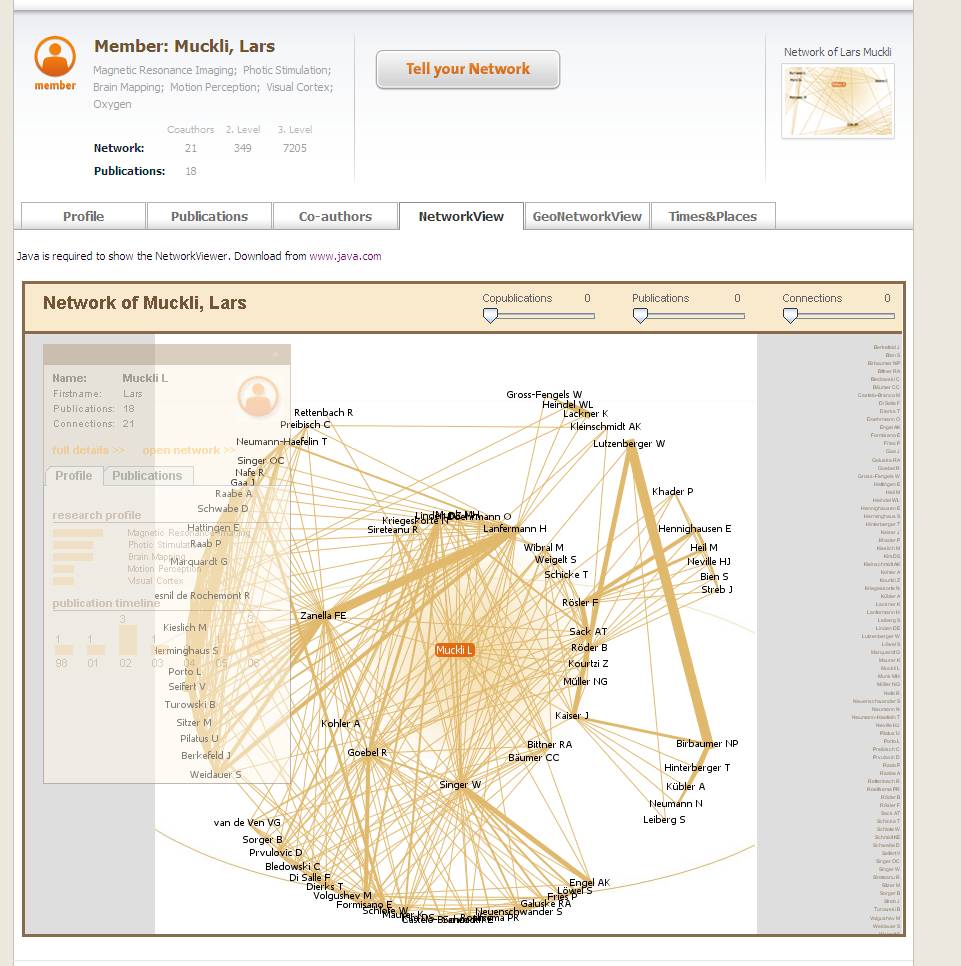
Task: Open the Profile tab
Action: [83, 216]
